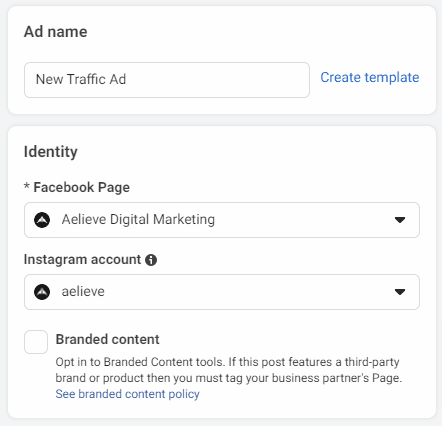Click the Aelieve logo in Facebook Page field
Viewport: 442px width, 426px height.
[x=42, y=220]
